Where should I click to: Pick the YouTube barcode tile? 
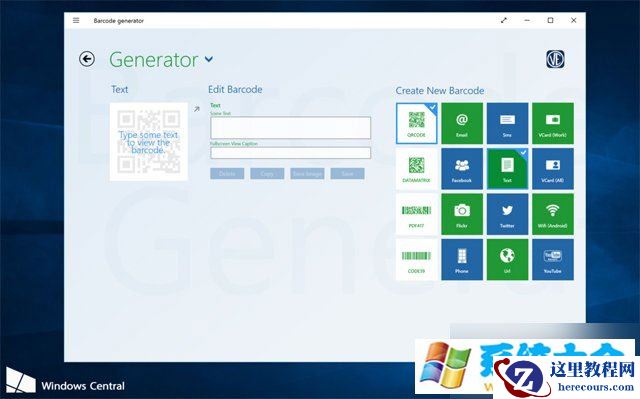point(553,259)
